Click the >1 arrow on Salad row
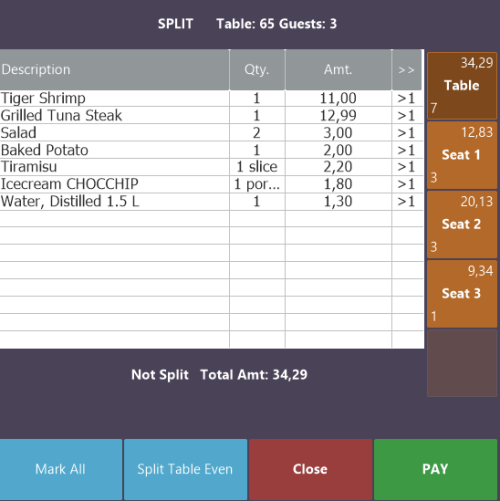Image resolution: width=500 pixels, height=501 pixels. [406, 133]
